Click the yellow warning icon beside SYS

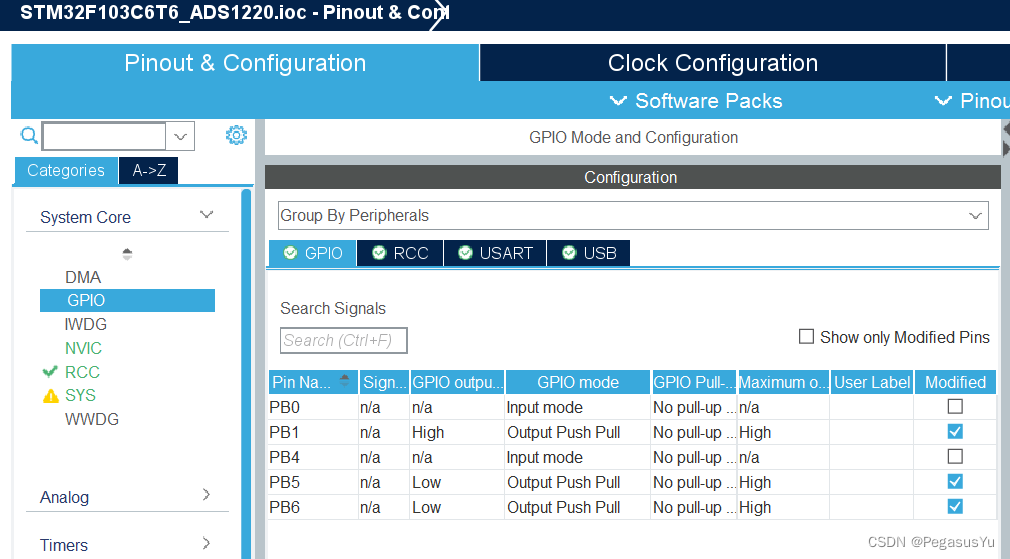[x=50, y=395]
